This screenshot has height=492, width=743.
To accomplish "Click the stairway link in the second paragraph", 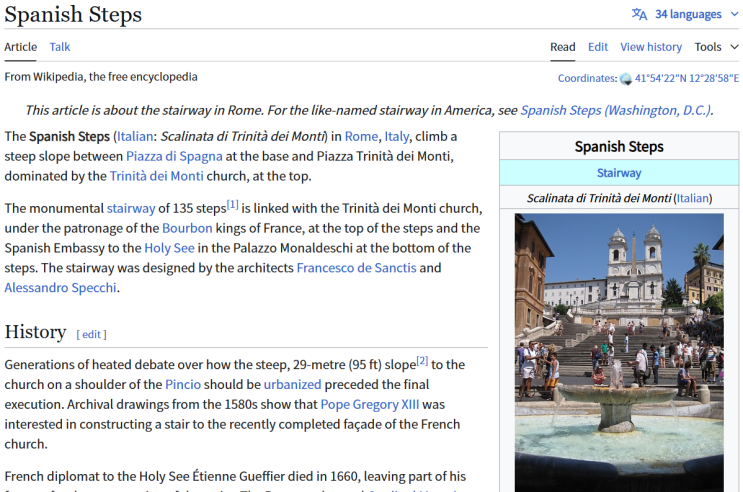I will (x=131, y=209).
